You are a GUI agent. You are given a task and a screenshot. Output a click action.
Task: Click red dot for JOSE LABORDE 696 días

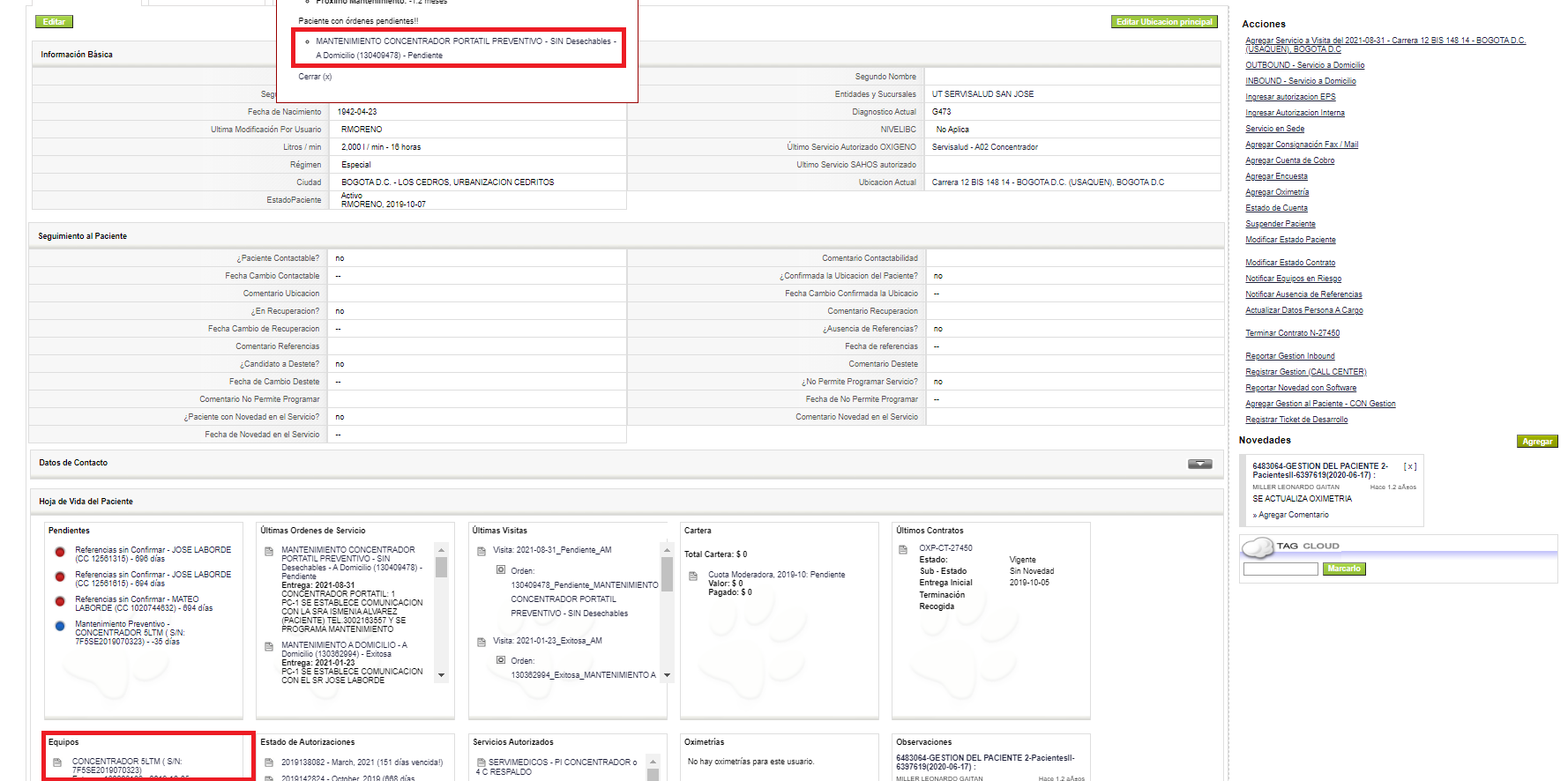pyautogui.click(x=60, y=553)
